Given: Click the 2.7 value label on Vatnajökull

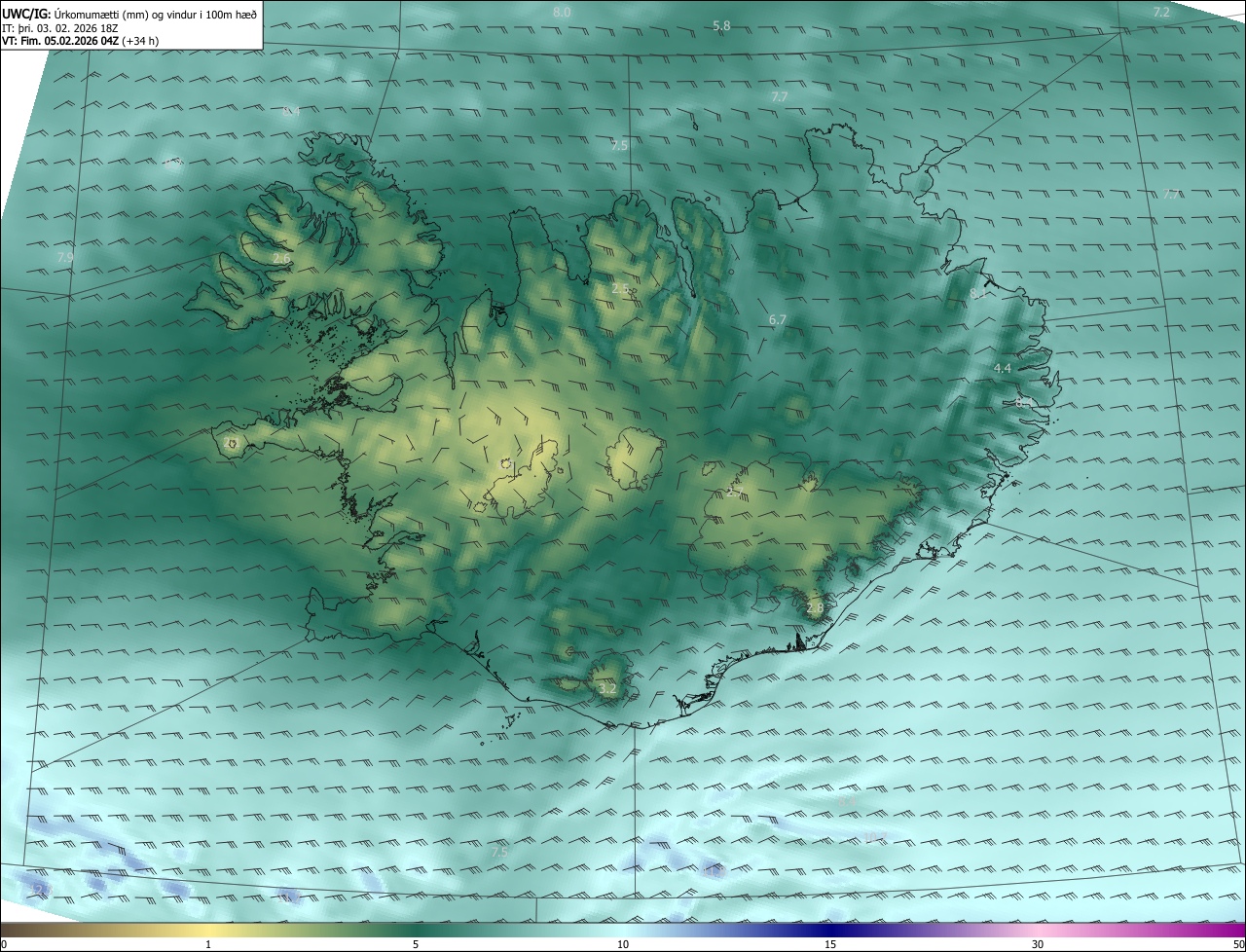Looking at the screenshot, I should [x=734, y=492].
